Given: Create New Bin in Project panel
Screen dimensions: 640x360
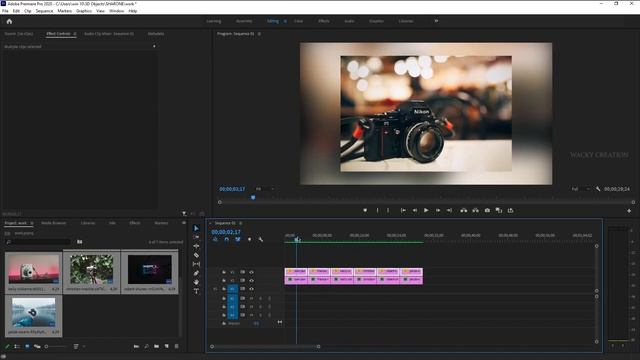Looking at the screenshot, I should click(x=157, y=347).
